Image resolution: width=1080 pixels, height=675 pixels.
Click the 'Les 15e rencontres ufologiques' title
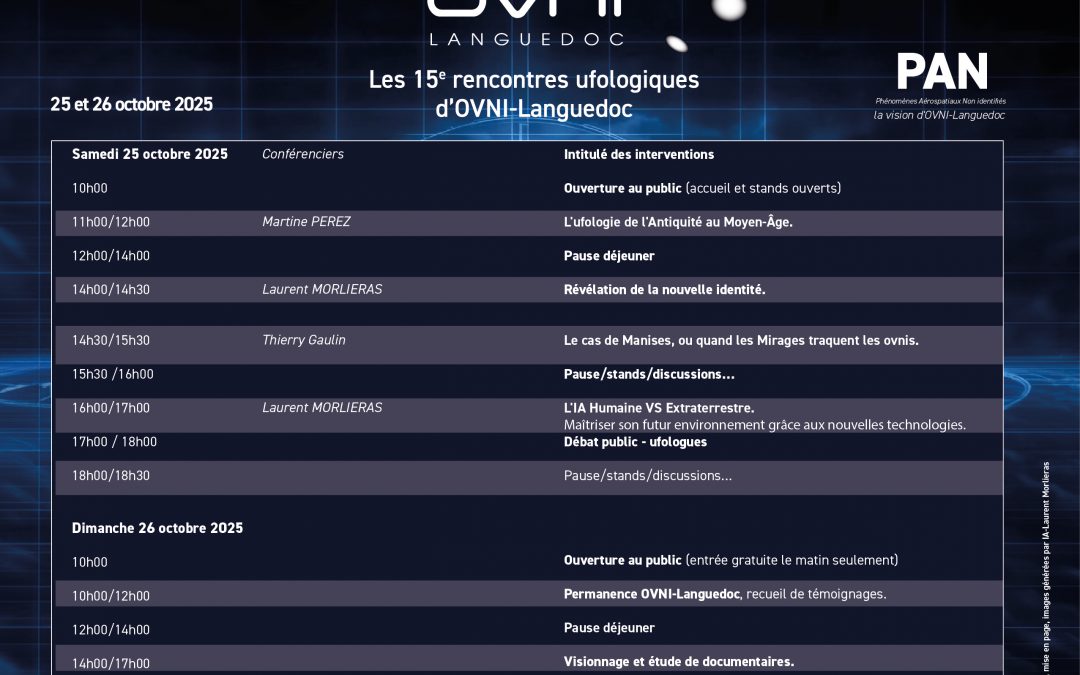tap(533, 80)
